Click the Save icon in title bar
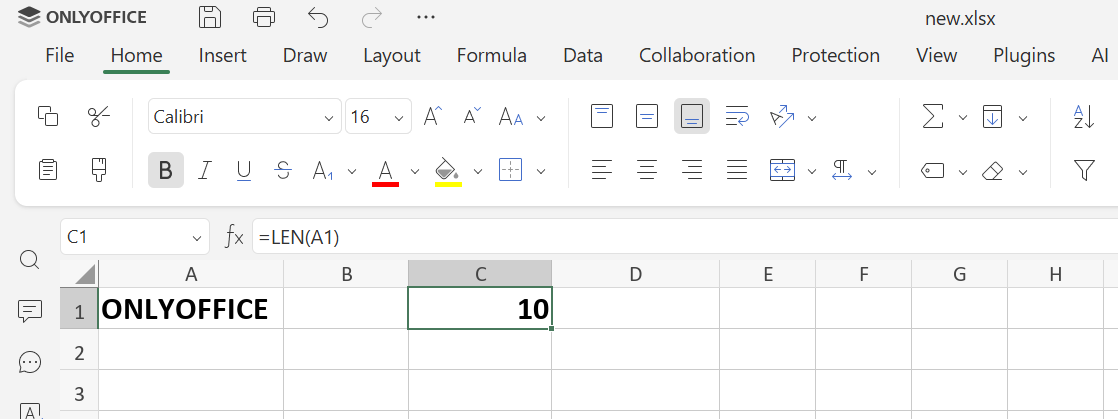The height and width of the screenshot is (419, 1118). coord(210,17)
